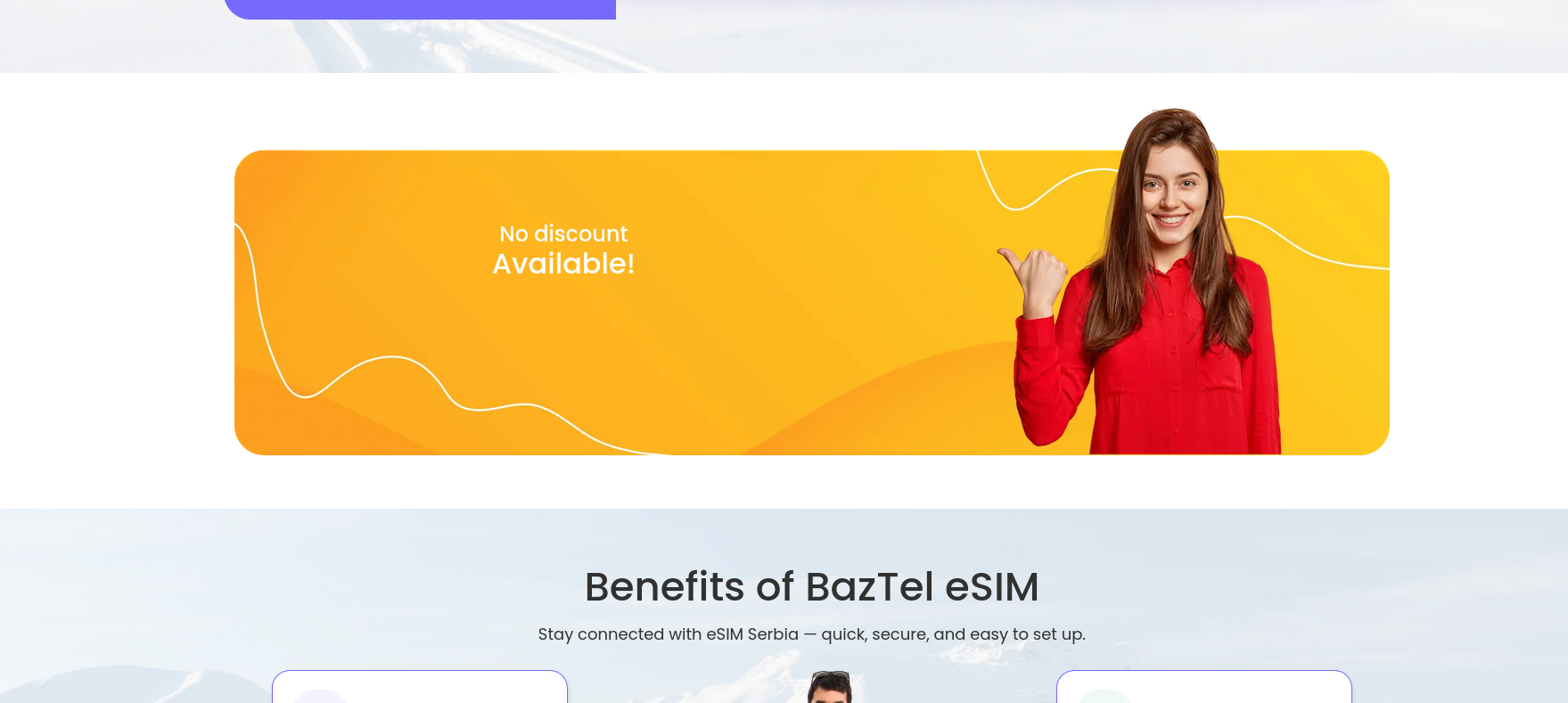
Task: Select the 'Available!' text on banner
Action: [x=563, y=264]
